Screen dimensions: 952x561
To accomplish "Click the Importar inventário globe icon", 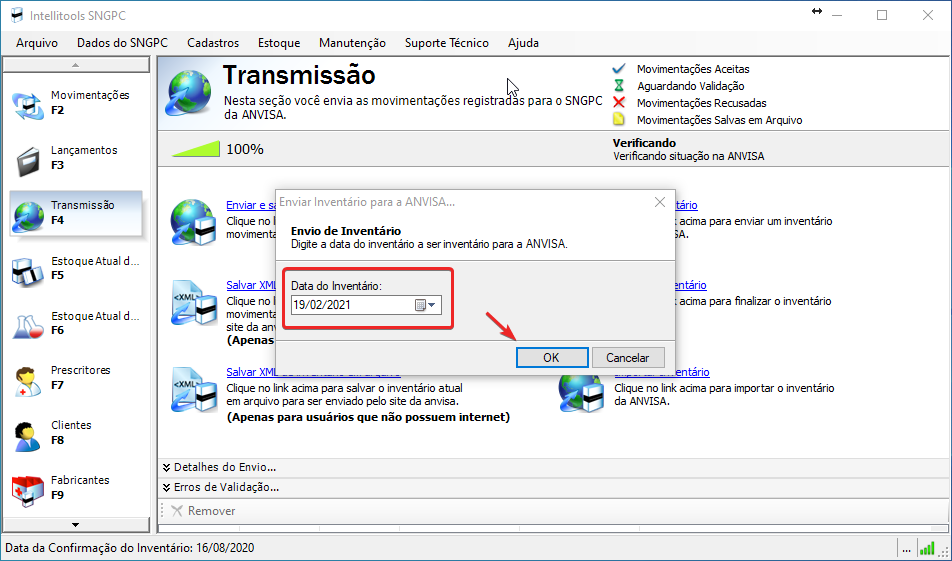I will 581,393.
